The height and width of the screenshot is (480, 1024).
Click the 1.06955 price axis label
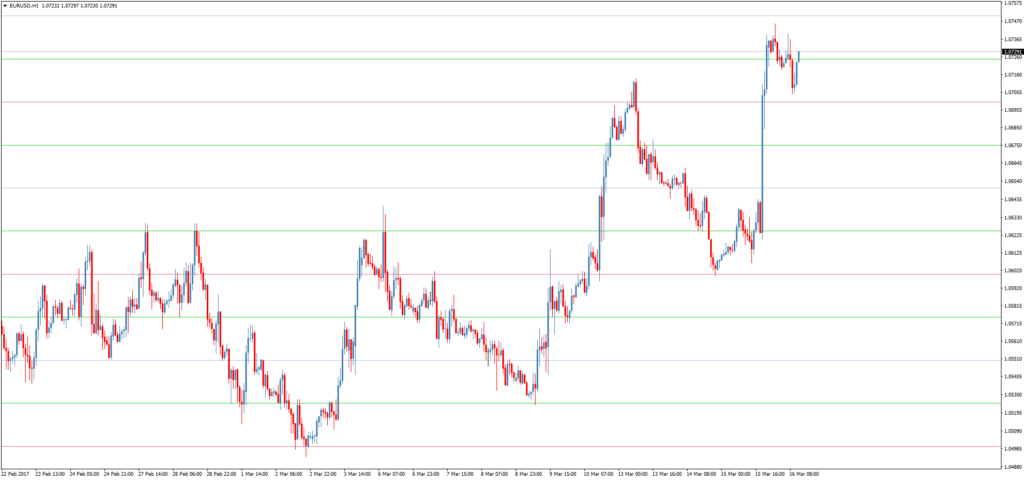pos(1013,110)
